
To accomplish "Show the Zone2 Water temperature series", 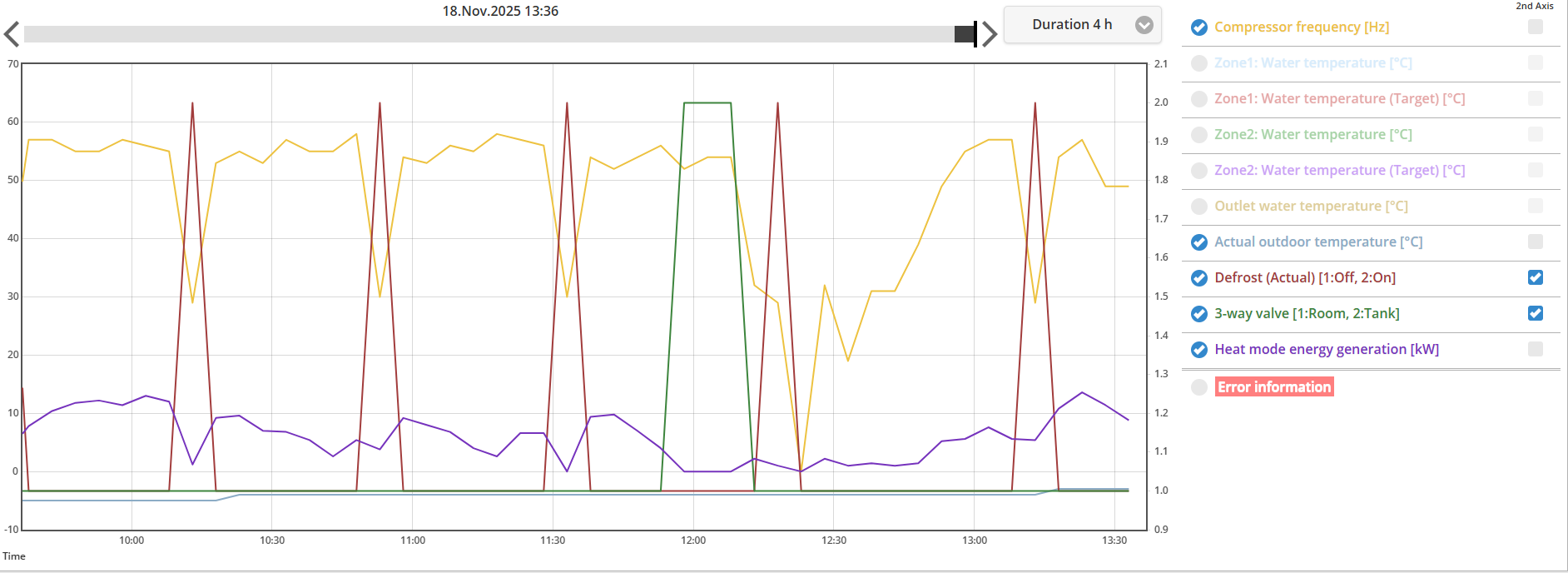I will click(x=1199, y=135).
